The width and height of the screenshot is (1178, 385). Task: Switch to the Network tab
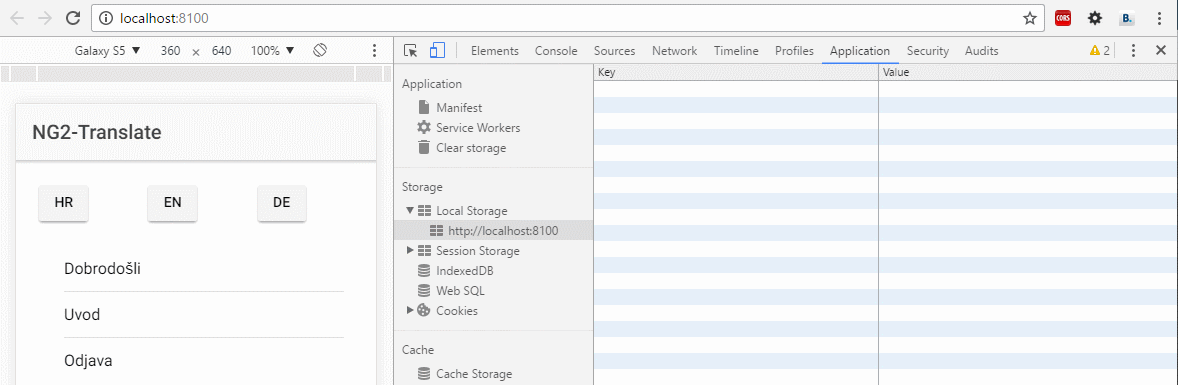(675, 51)
